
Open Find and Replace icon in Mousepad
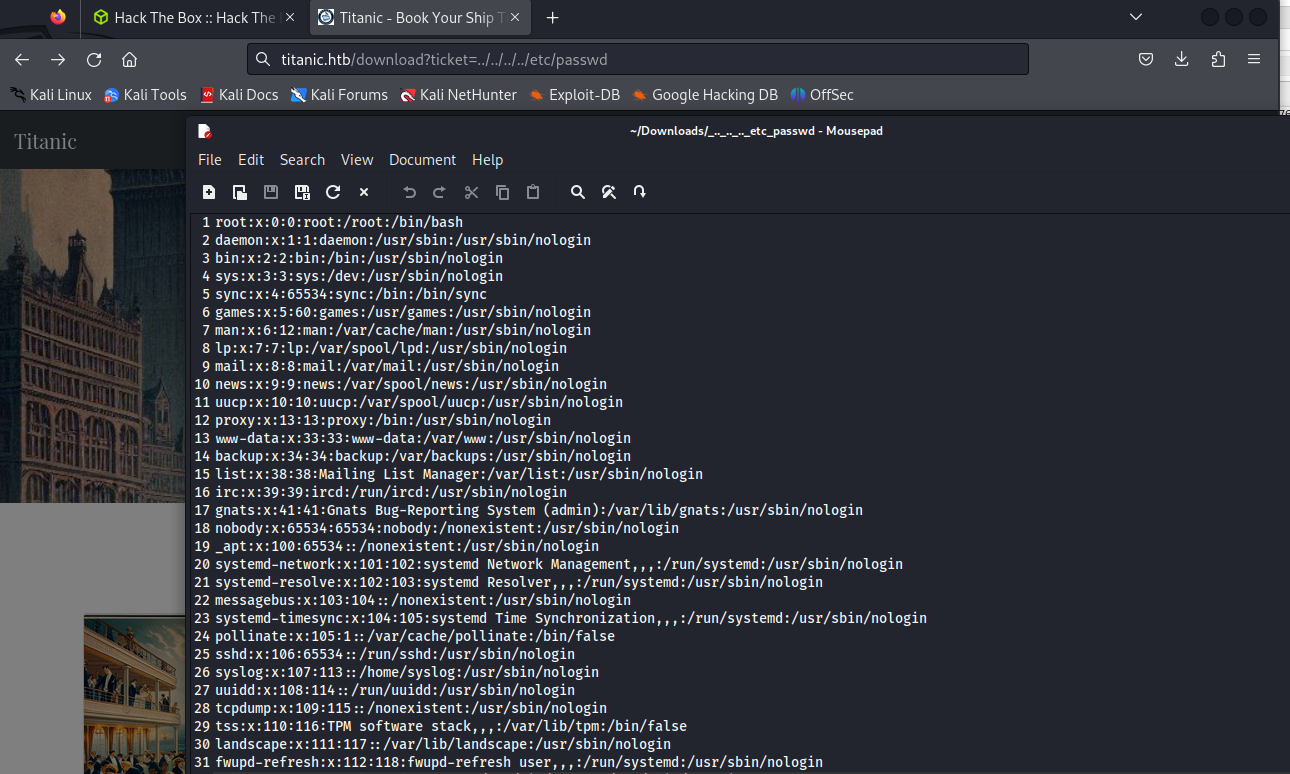(x=609, y=192)
